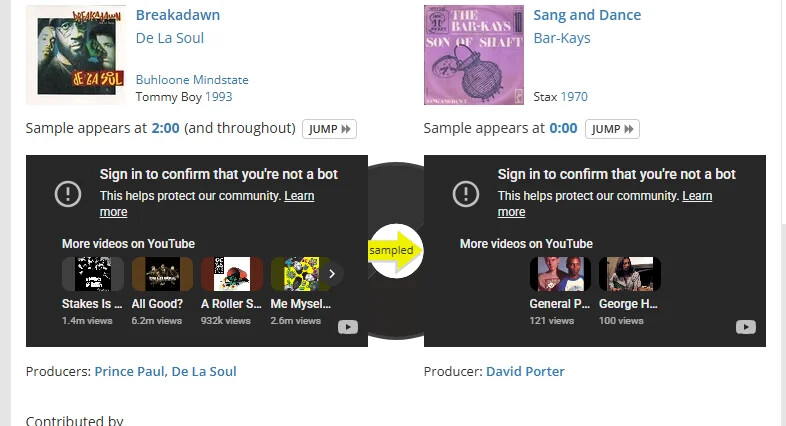Image resolution: width=786 pixels, height=426 pixels.
Task: Open the Bar-Kays artist link
Action: click(x=561, y=38)
